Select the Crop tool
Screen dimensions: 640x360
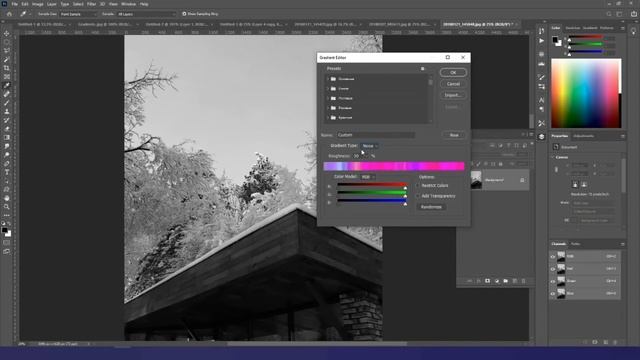pos(7,68)
